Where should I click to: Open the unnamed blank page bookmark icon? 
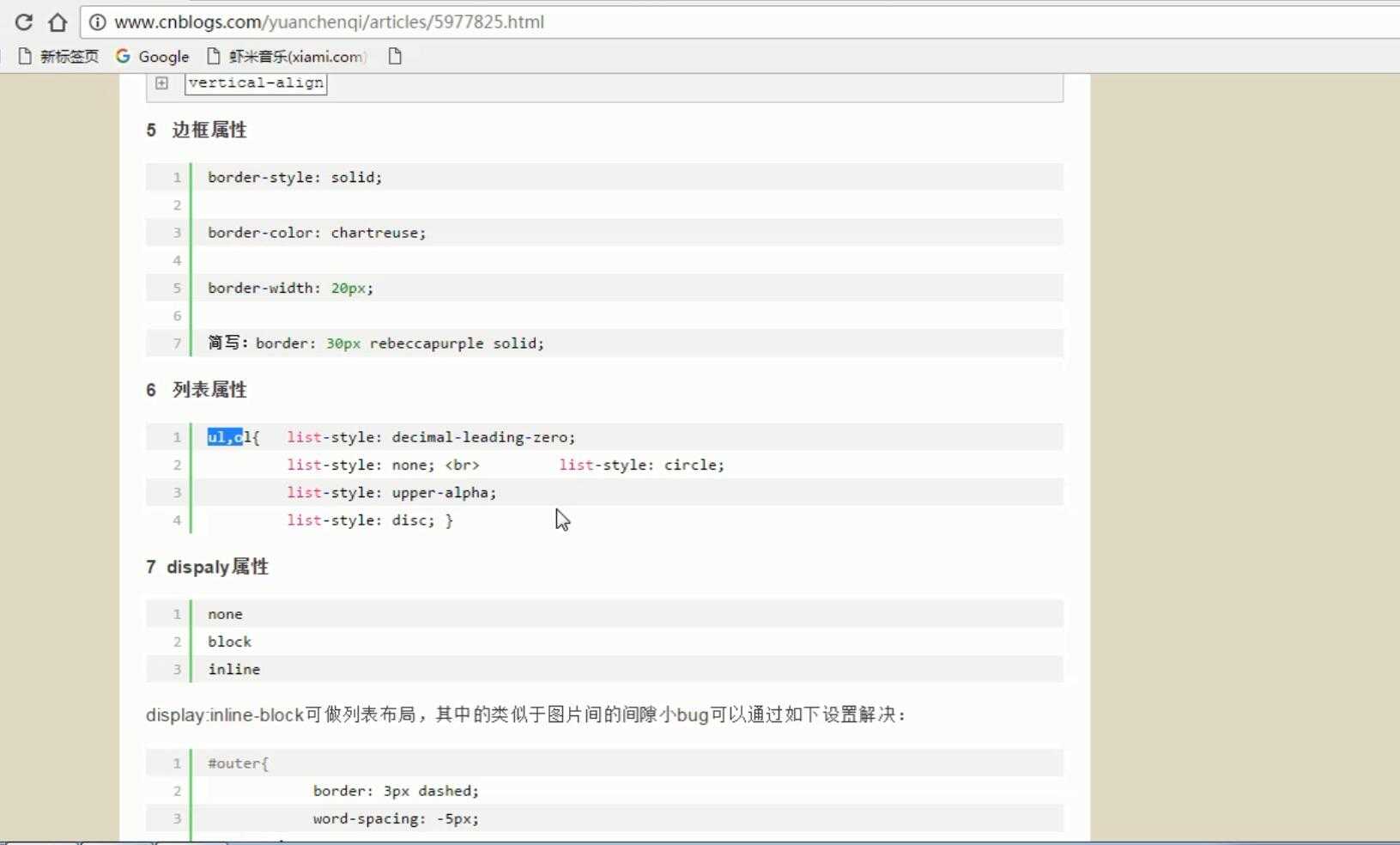(x=395, y=57)
